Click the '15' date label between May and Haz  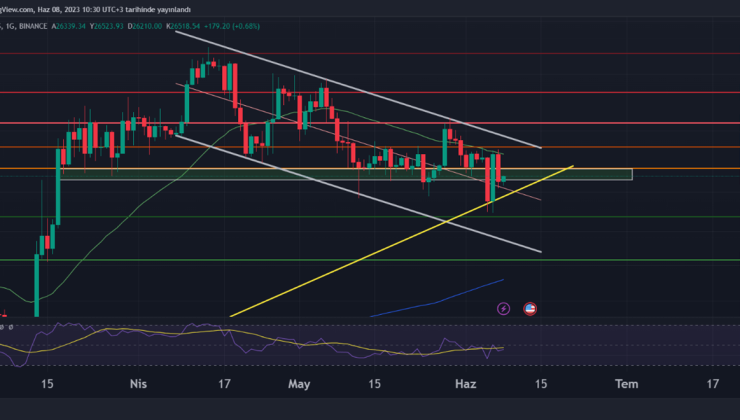pyautogui.click(x=374, y=384)
